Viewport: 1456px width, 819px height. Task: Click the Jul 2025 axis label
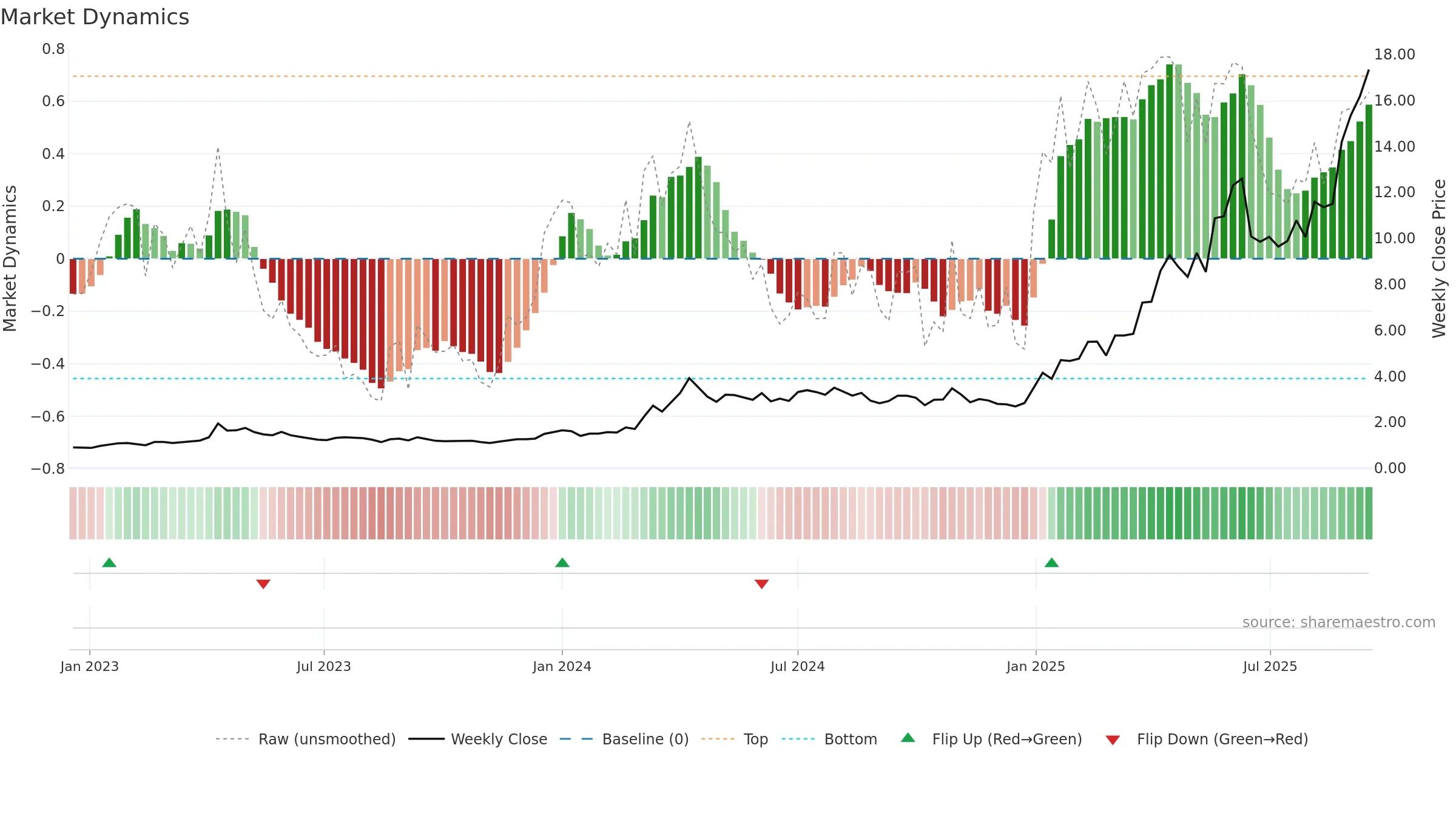click(1270, 666)
